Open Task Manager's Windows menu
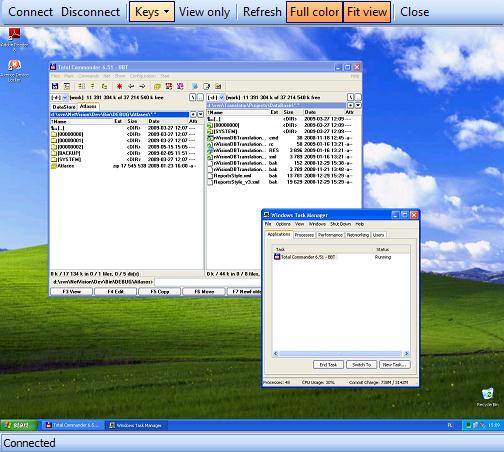The height and width of the screenshot is (452, 504). point(317,224)
